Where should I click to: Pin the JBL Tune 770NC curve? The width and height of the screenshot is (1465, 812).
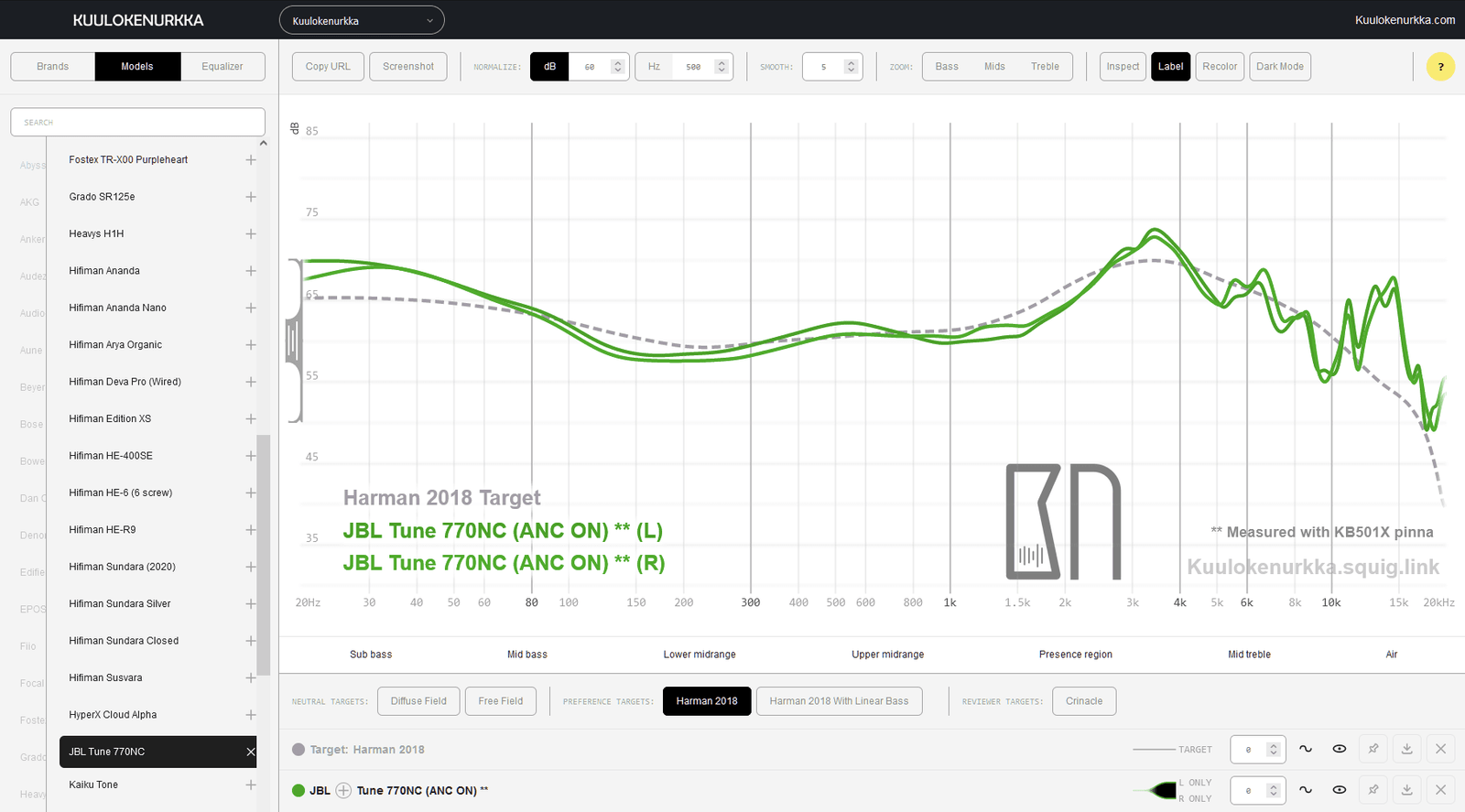(1373, 789)
